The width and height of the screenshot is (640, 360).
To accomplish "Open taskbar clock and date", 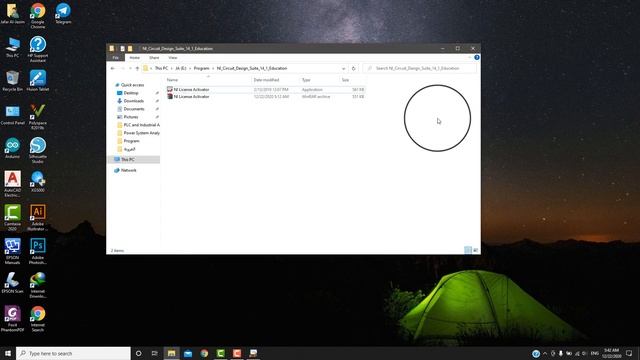I will coord(611,353).
